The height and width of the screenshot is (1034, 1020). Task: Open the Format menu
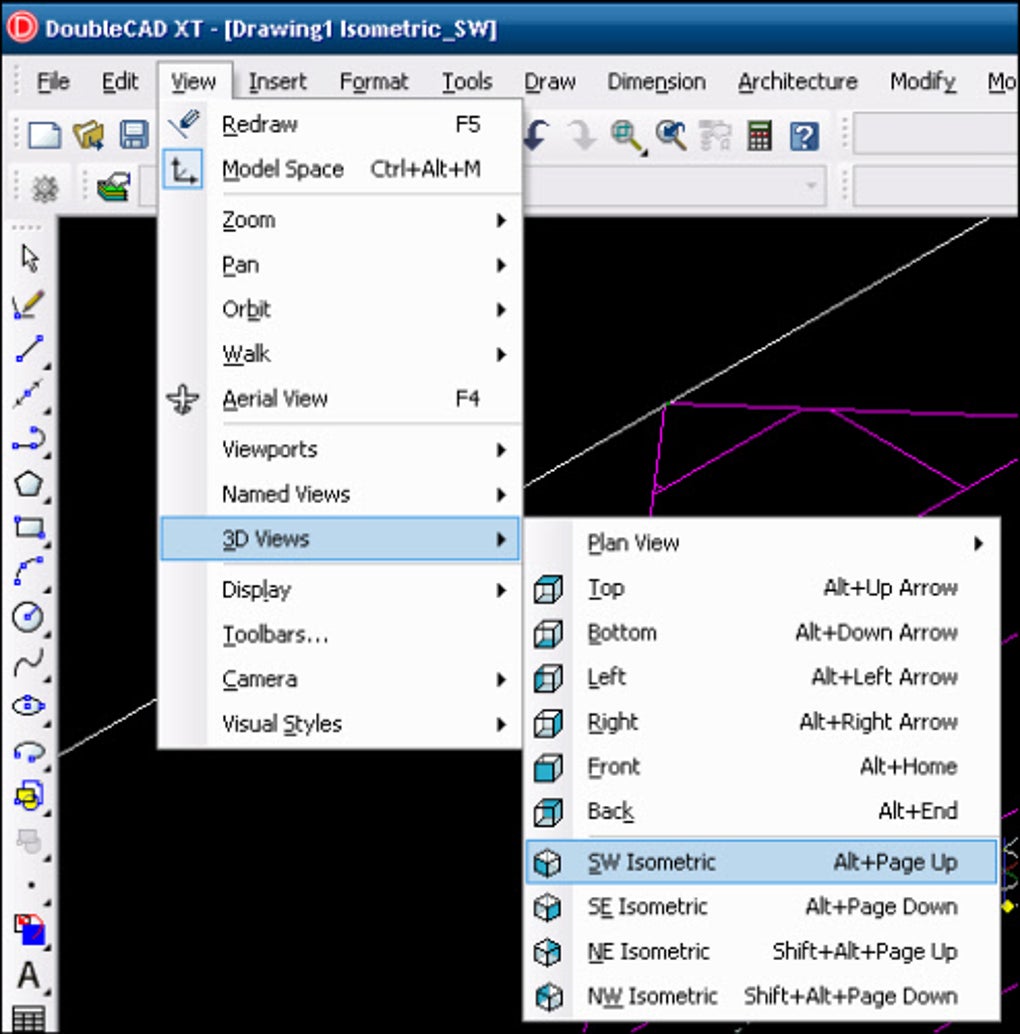(374, 82)
